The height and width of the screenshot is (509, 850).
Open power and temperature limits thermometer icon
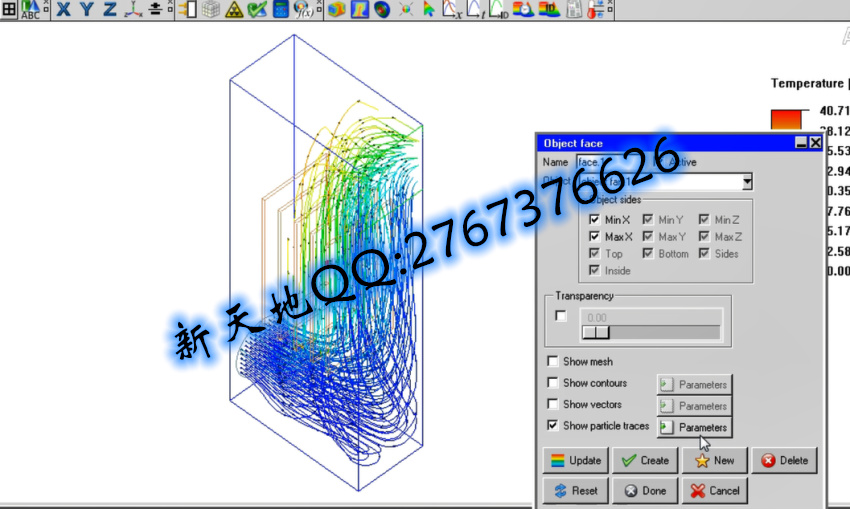pyautogui.click(x=595, y=9)
